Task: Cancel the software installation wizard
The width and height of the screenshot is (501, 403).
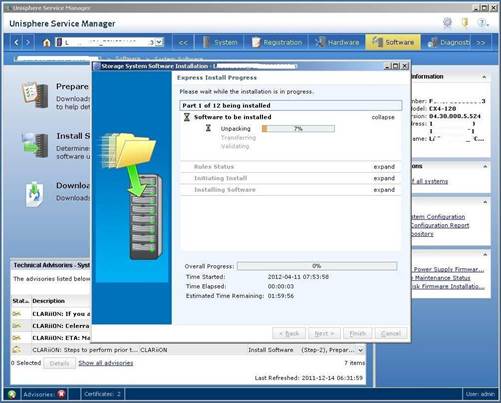Action: click(x=391, y=333)
